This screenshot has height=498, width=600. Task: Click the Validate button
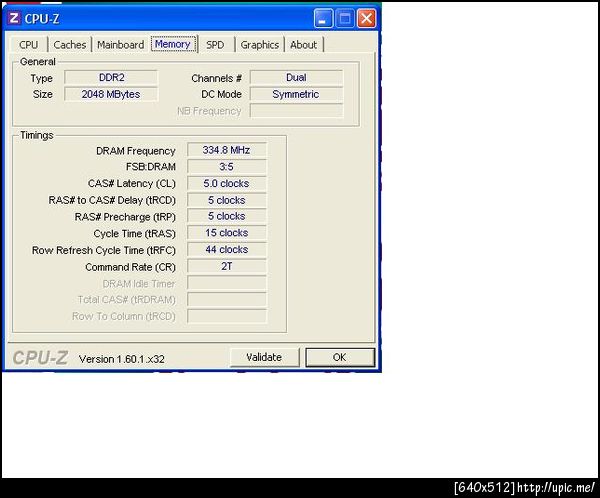point(264,357)
